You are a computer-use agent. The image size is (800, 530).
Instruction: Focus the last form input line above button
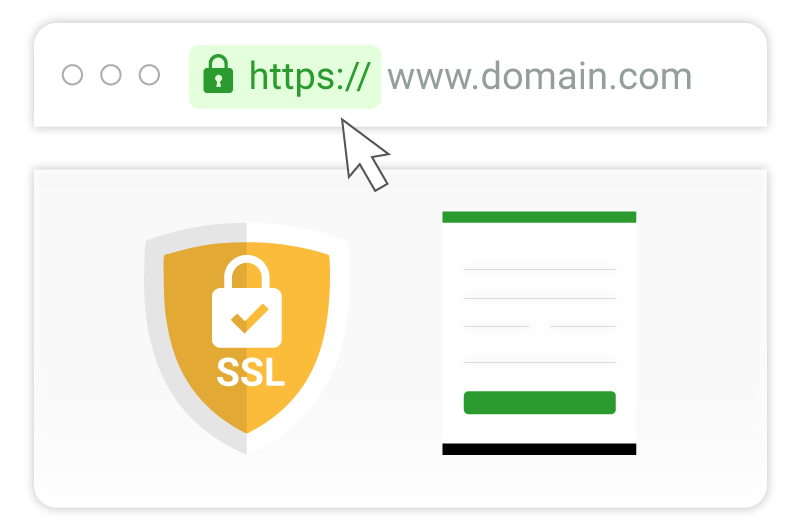click(x=539, y=362)
